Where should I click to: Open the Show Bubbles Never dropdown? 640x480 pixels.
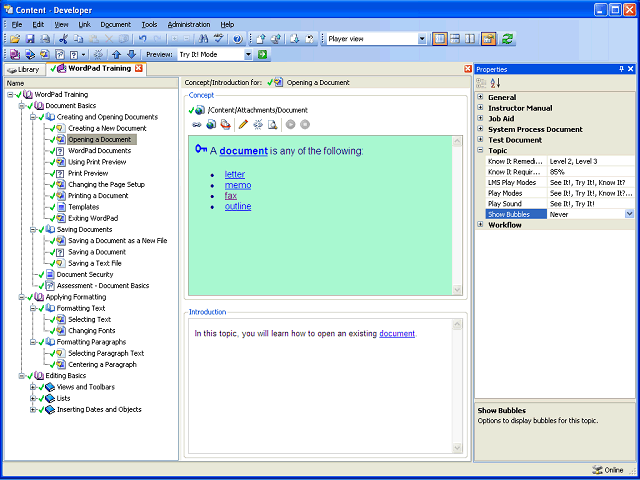[x=629, y=214]
